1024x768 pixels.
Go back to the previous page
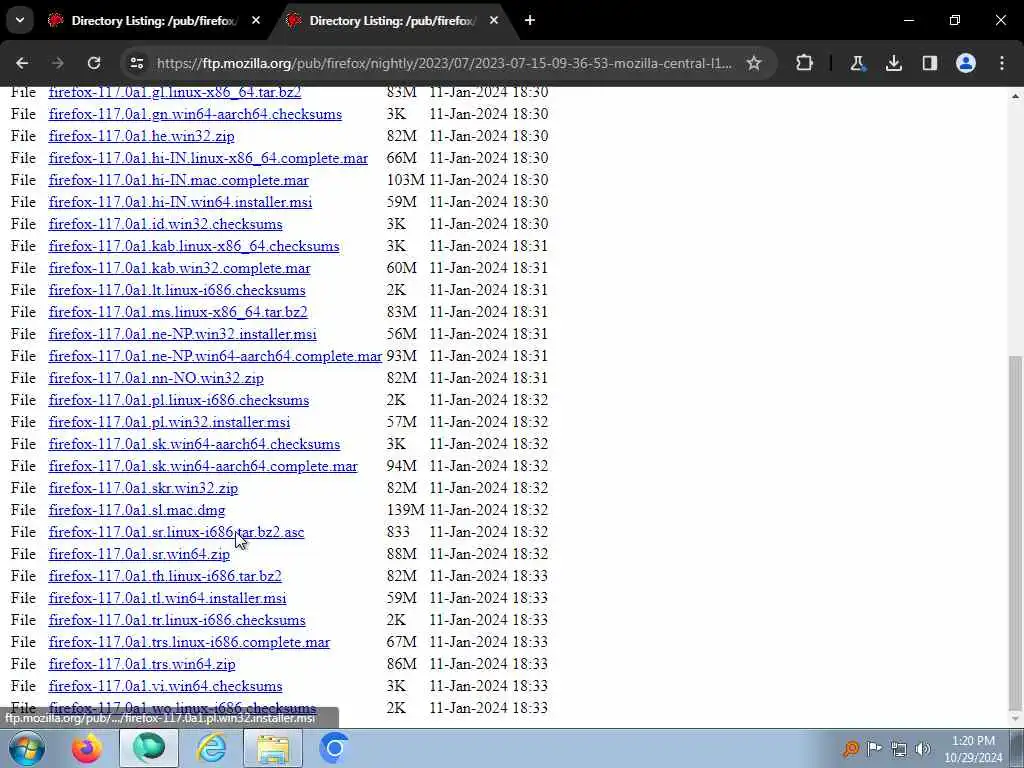coord(22,63)
